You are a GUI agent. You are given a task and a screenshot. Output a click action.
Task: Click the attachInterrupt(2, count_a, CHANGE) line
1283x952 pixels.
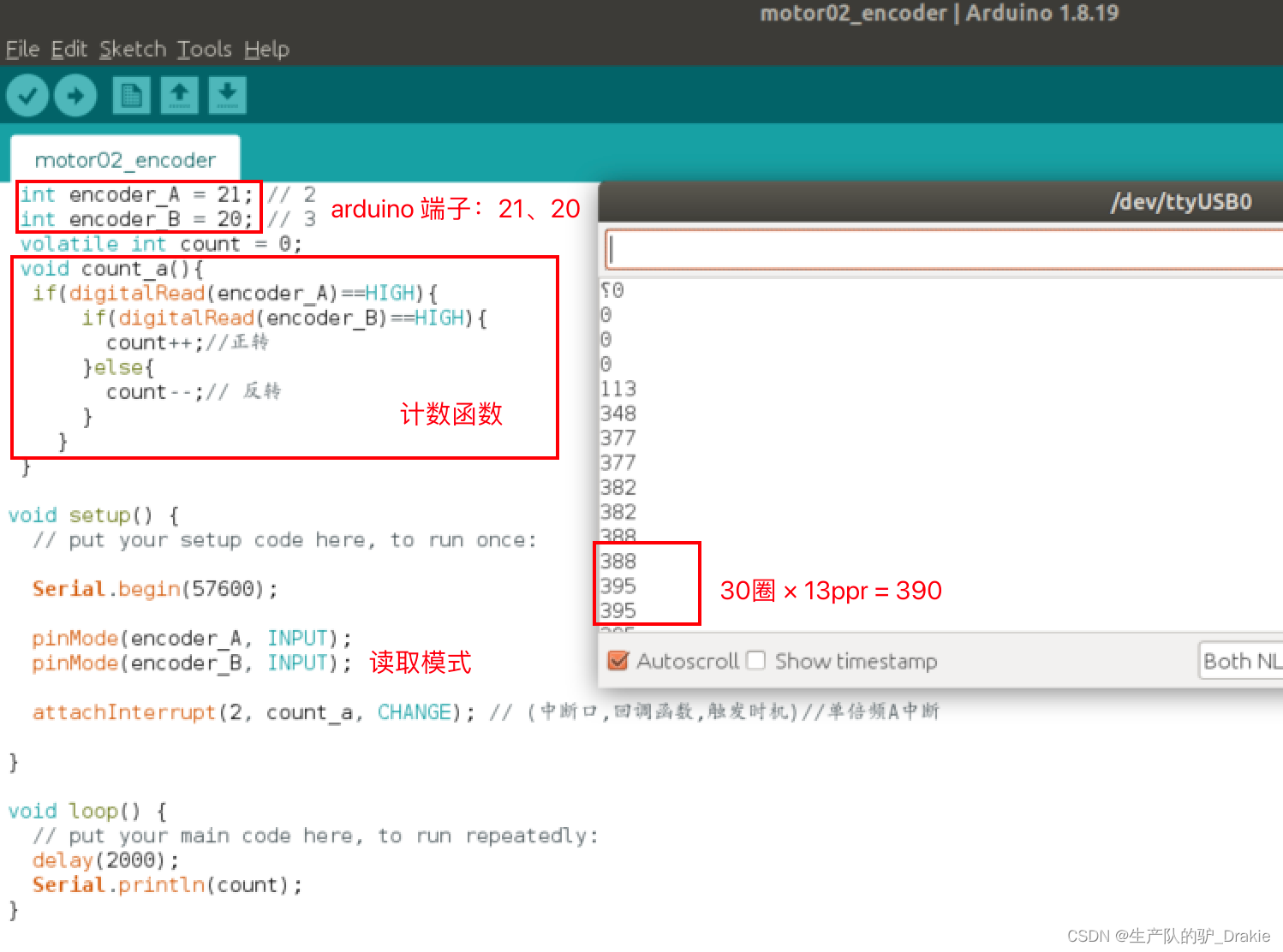click(254, 712)
